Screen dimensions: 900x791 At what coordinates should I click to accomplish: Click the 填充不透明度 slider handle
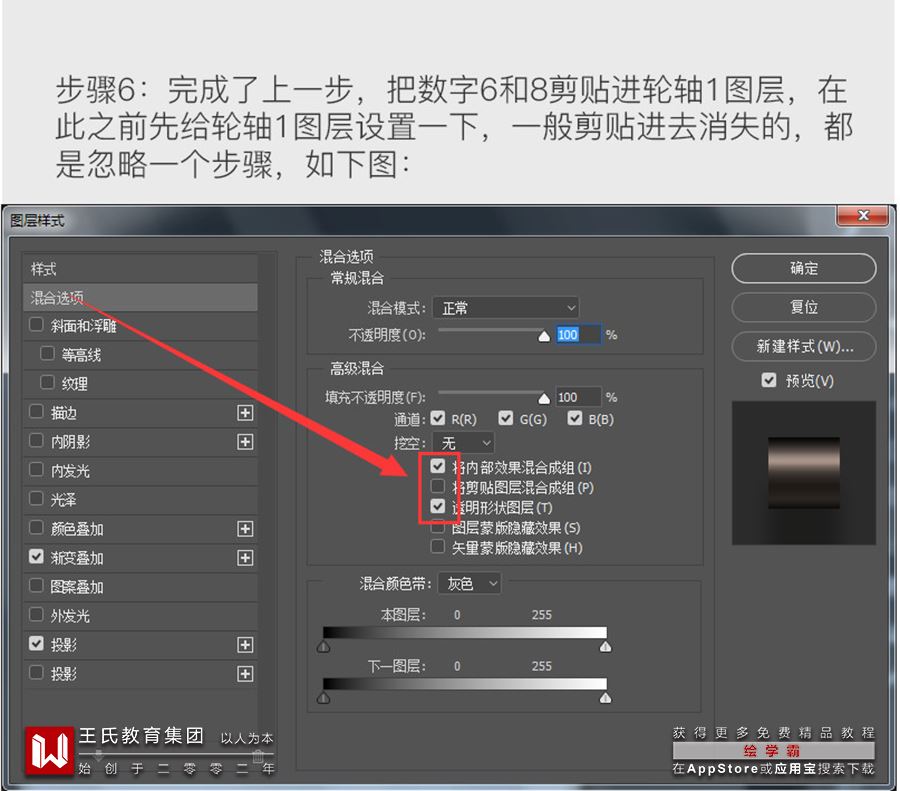(544, 398)
